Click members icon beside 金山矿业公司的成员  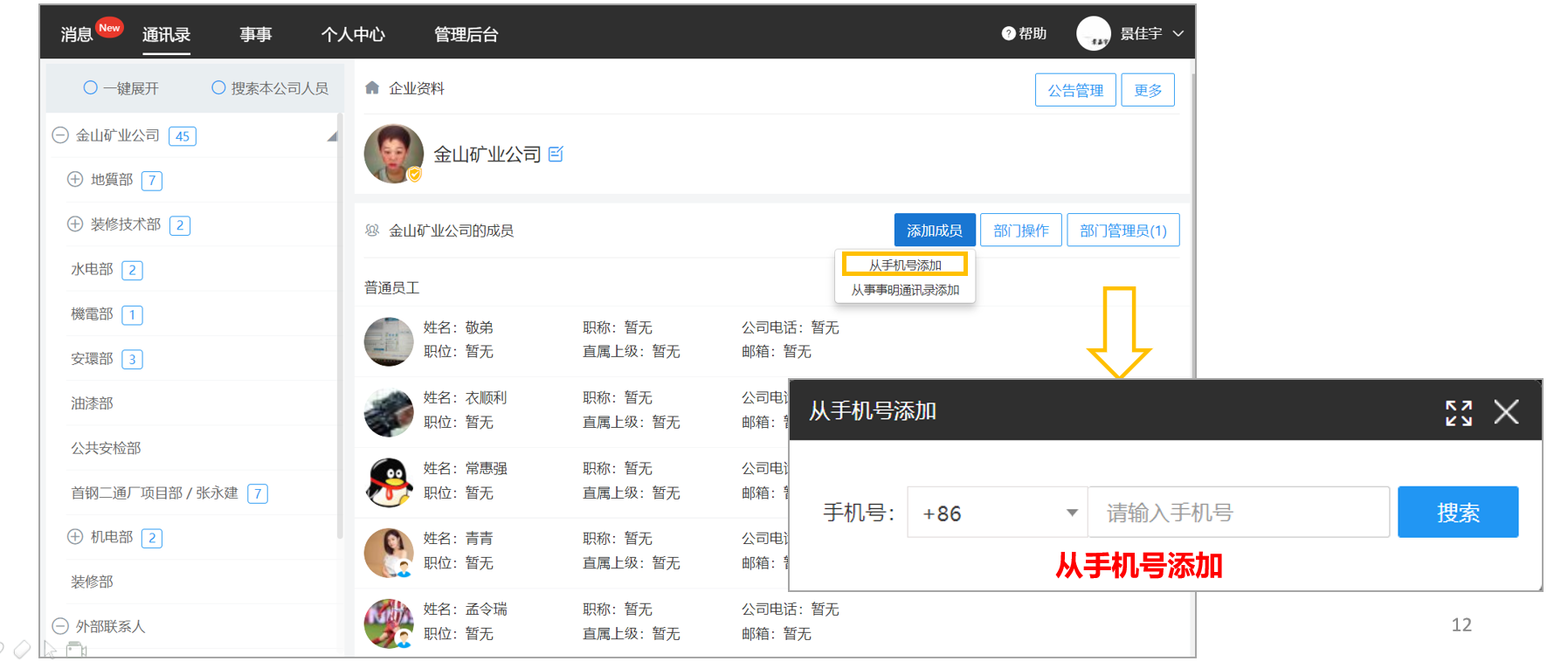coord(372,231)
